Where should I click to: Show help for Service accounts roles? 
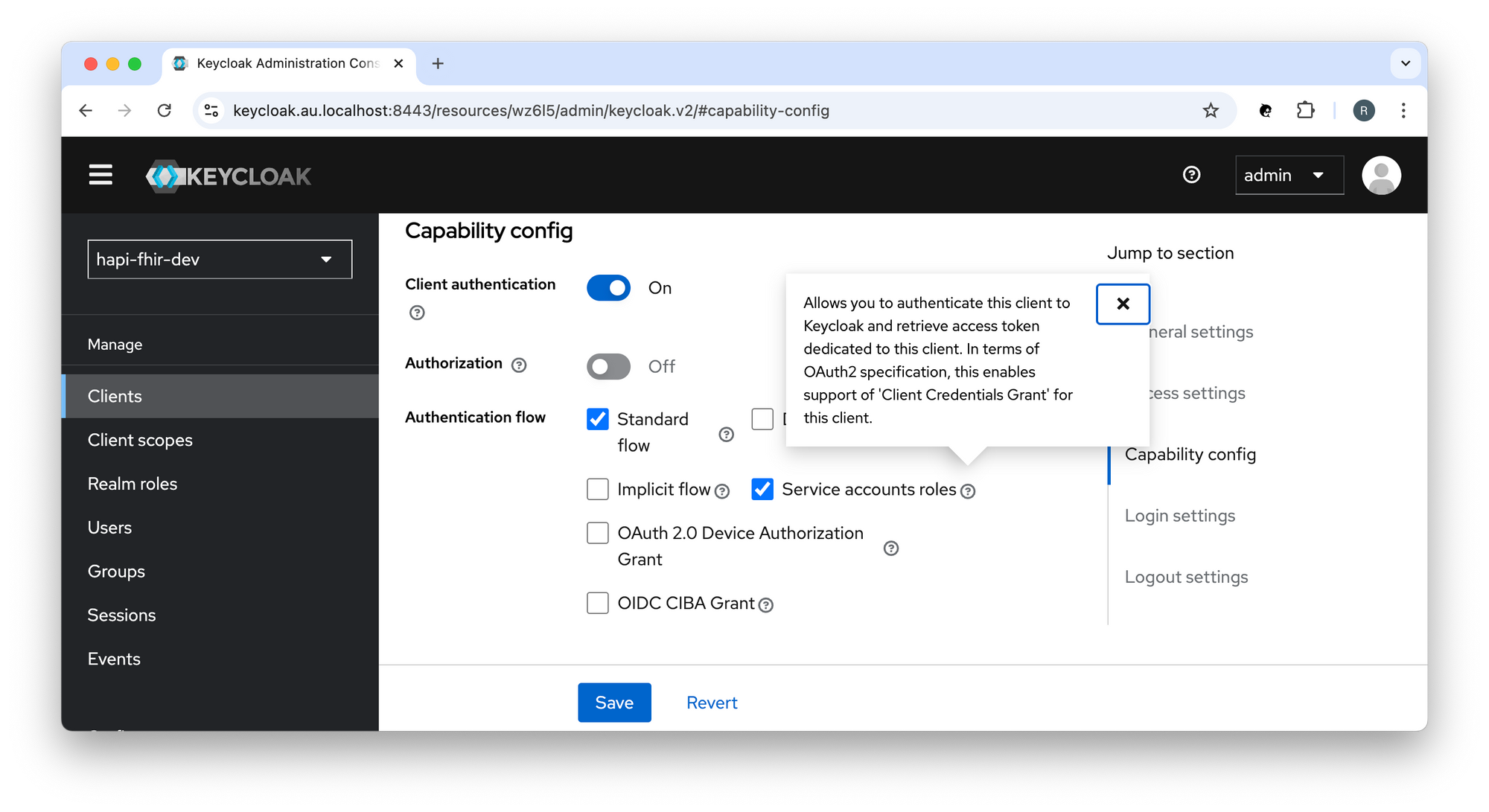click(967, 491)
